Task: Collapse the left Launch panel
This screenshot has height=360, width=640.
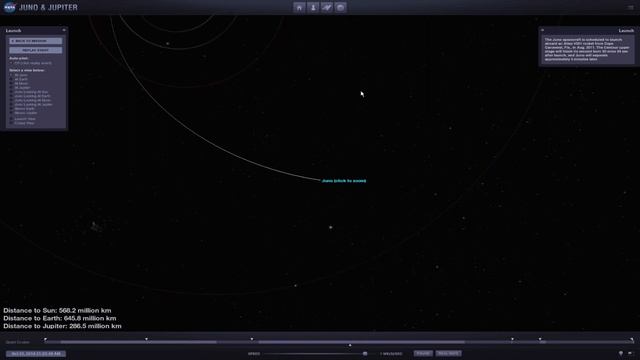Action: [64, 30]
